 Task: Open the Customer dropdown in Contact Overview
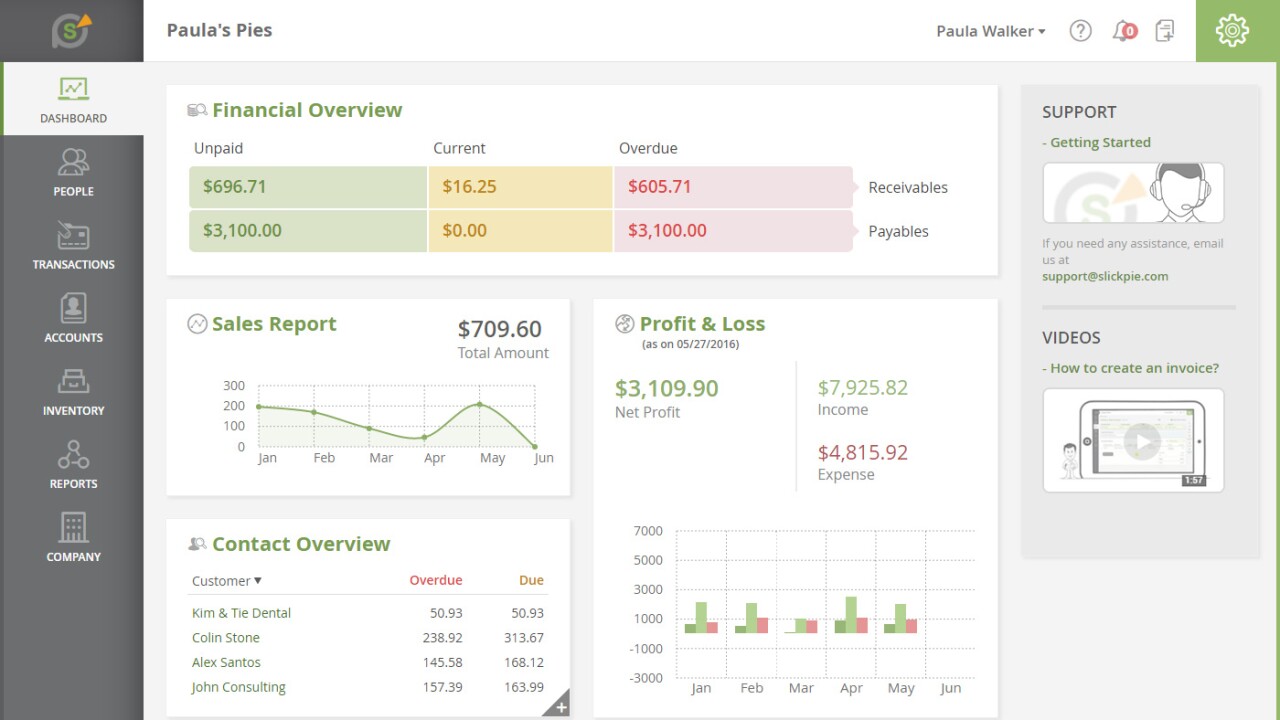(x=226, y=580)
